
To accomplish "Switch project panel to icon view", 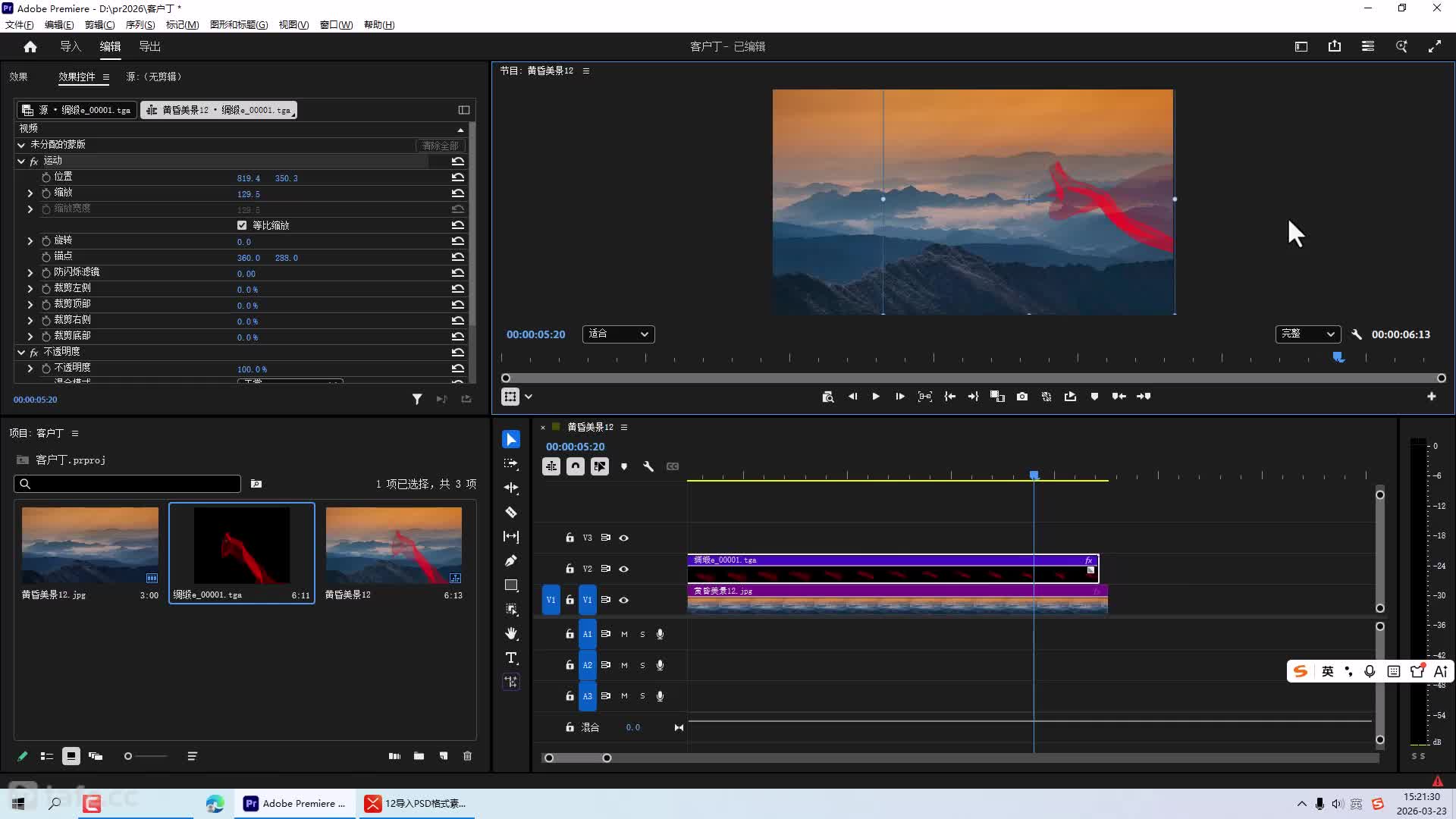I will 71,756.
